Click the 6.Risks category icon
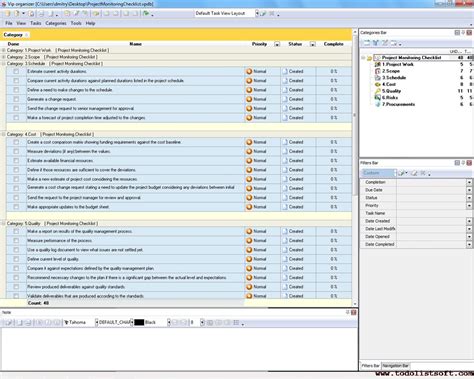474x379 pixels. click(377, 98)
